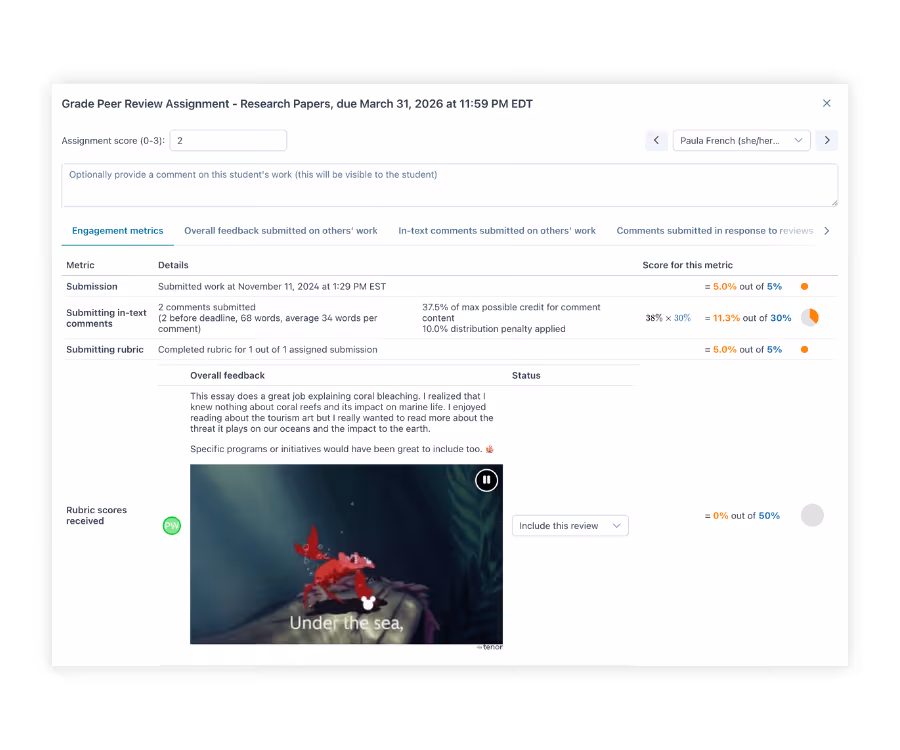This screenshot has width=900, height=750.
Task: Go to next student with right chevron
Action: pos(827,140)
